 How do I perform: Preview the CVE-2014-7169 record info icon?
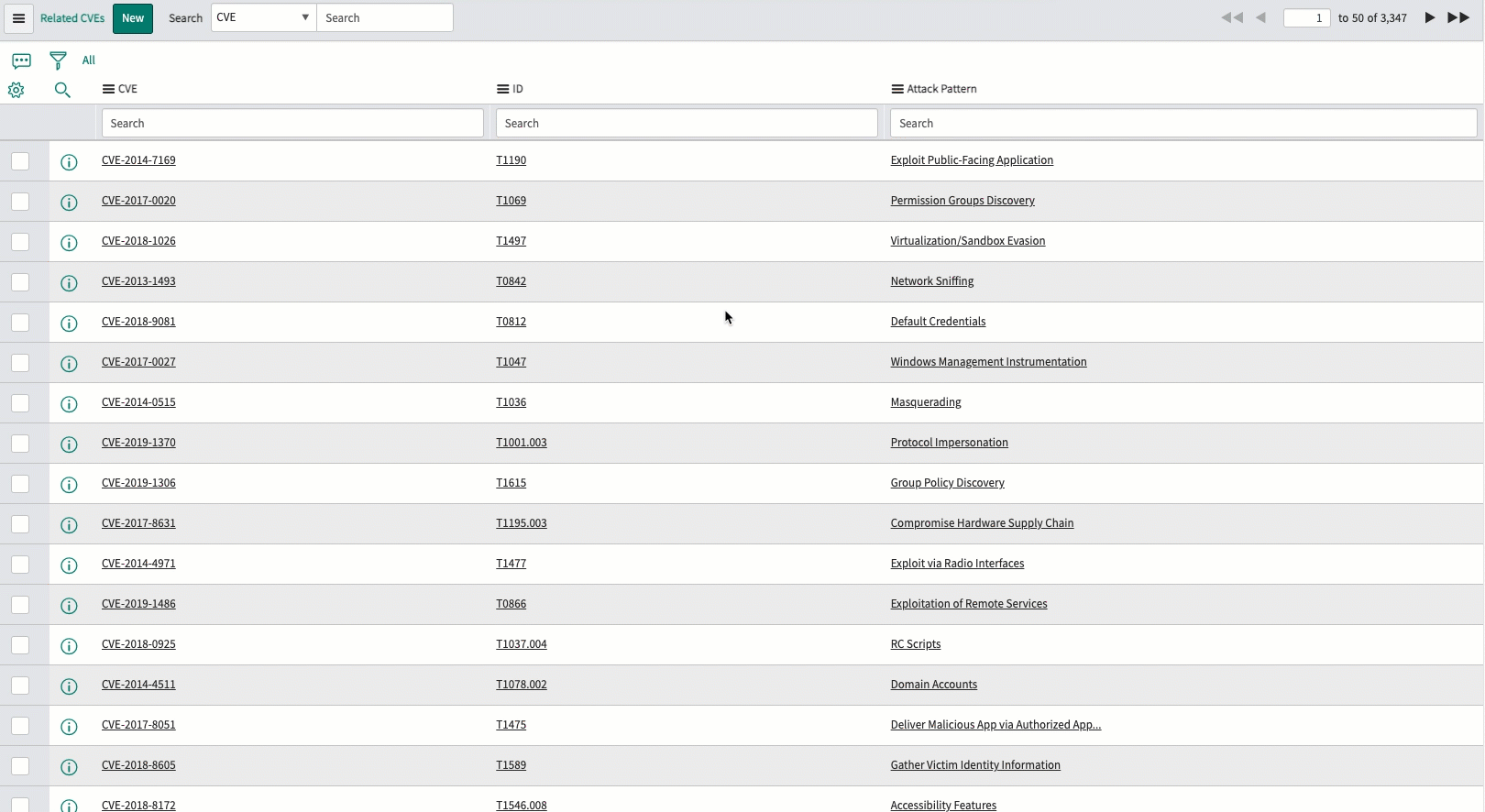click(69, 162)
